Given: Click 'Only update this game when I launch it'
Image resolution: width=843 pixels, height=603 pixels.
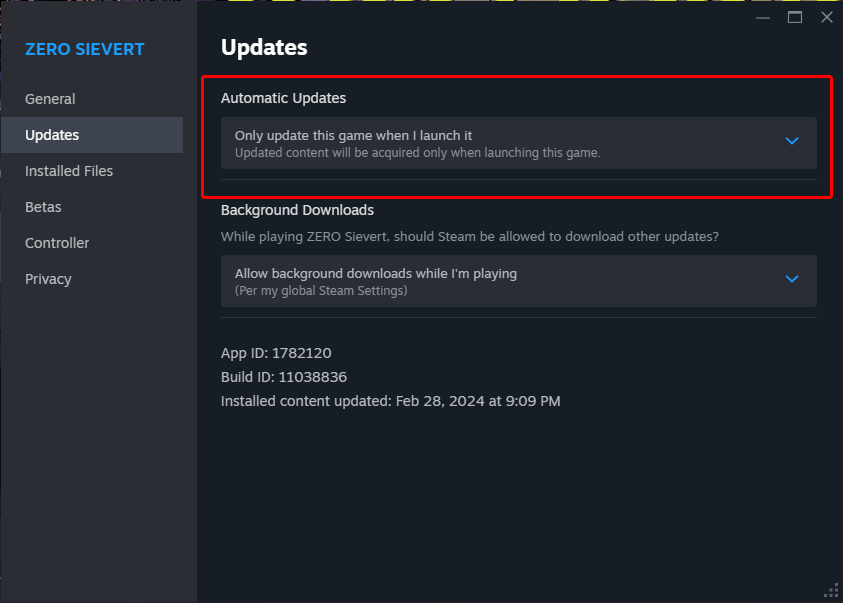Looking at the screenshot, I should (x=353, y=135).
